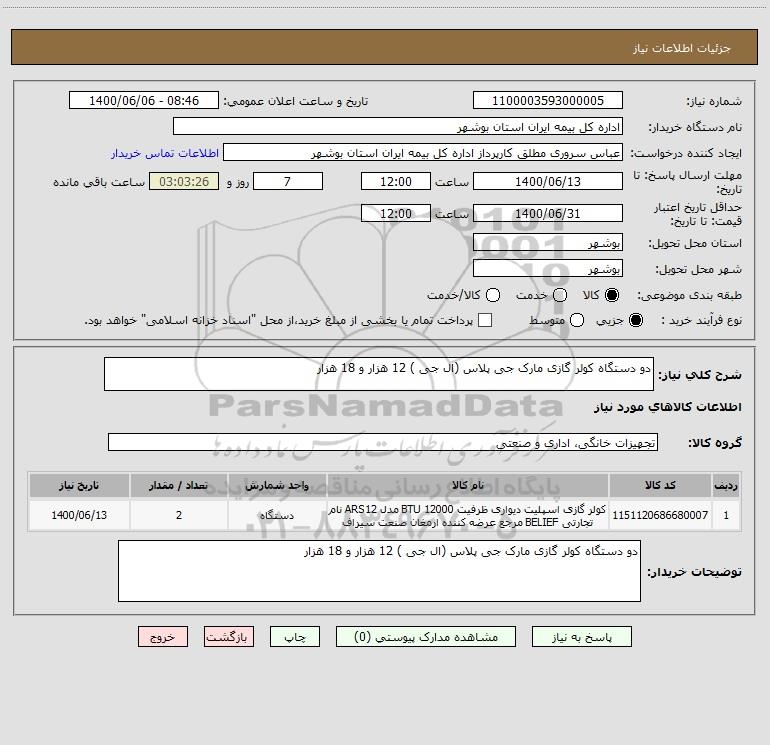
Task: Click the واحد شمارش column header
Action: [277, 486]
